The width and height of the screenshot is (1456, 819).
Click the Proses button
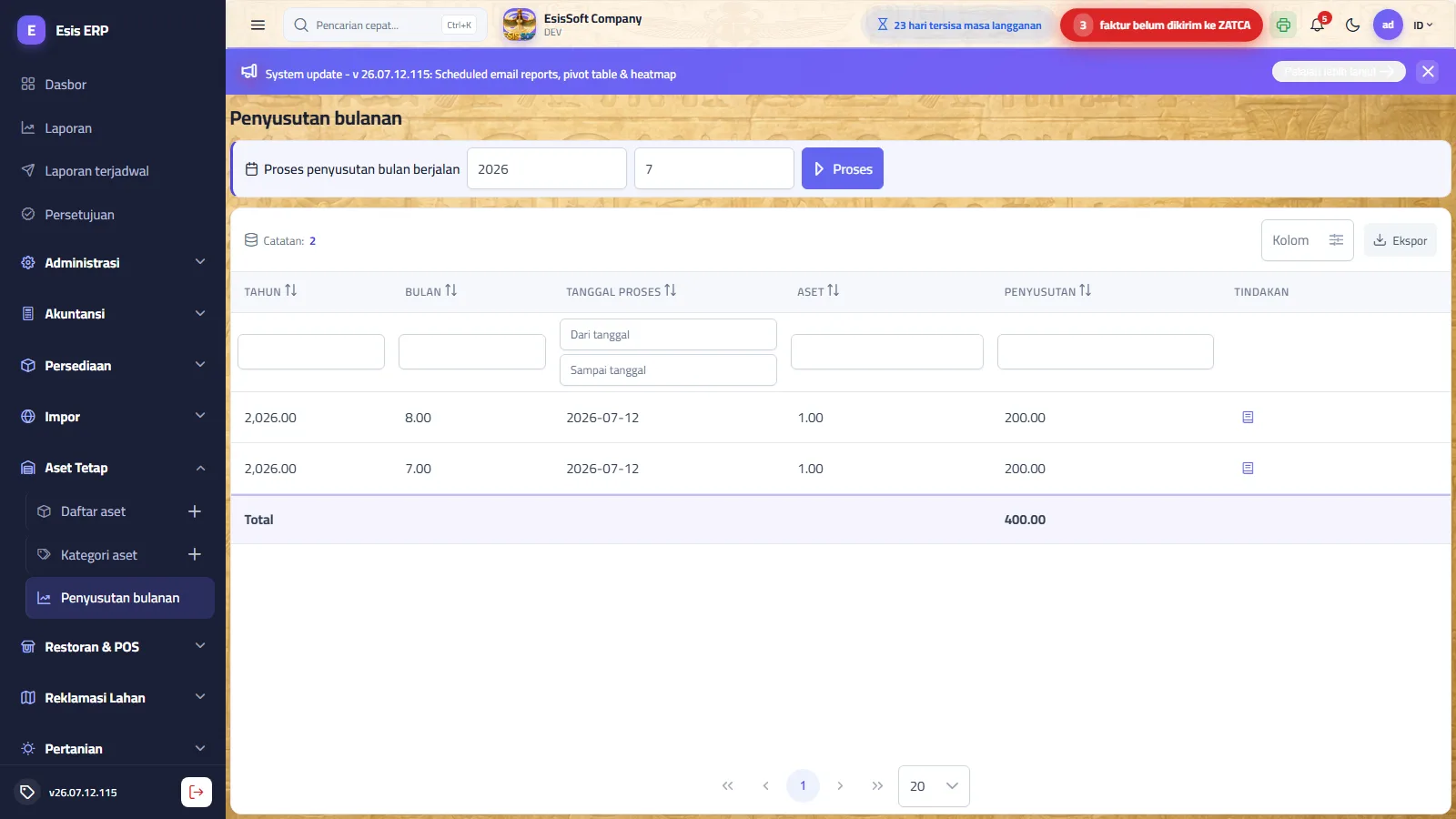[x=843, y=168]
